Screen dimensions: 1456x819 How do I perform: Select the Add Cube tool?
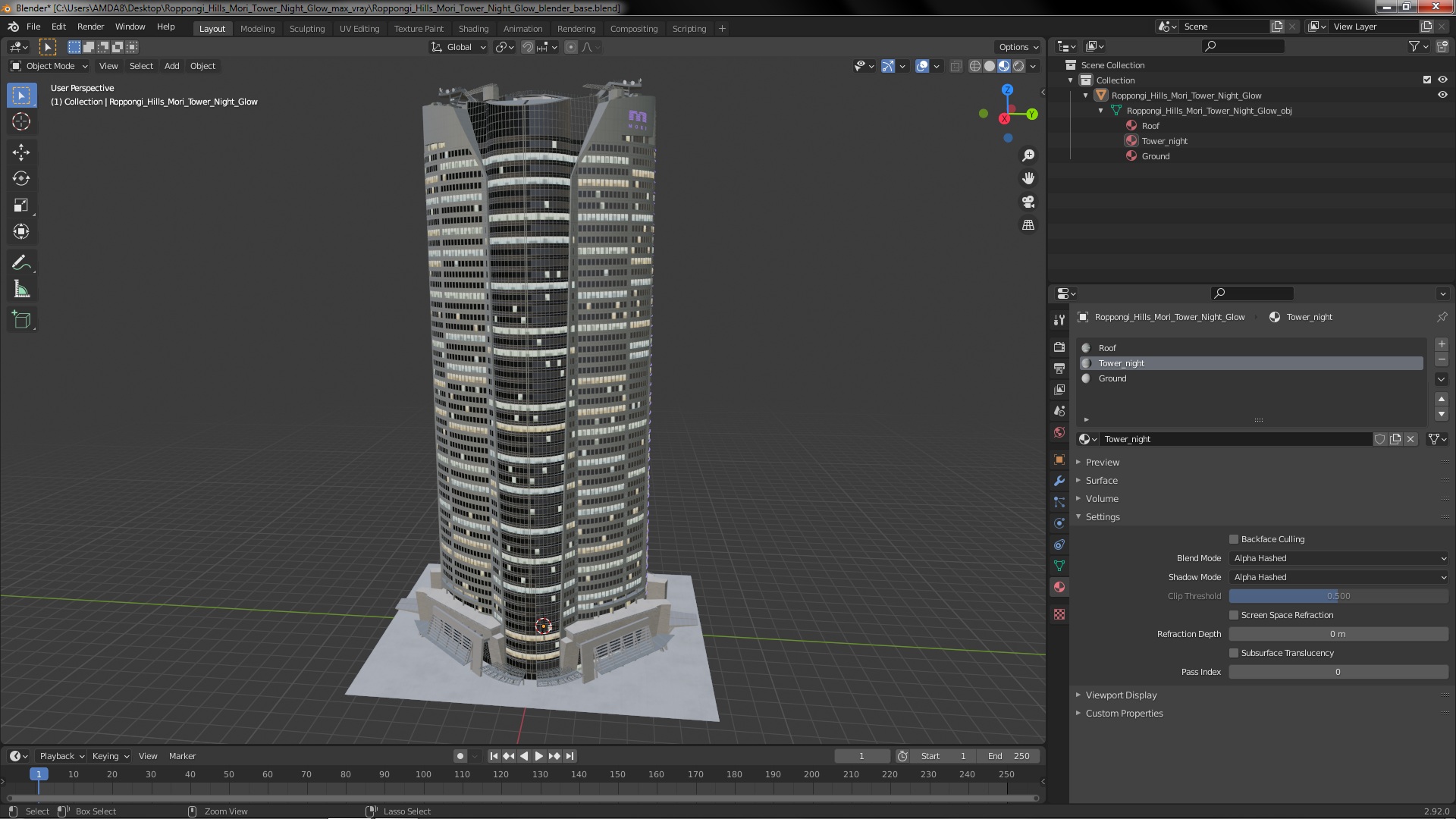pos(21,320)
